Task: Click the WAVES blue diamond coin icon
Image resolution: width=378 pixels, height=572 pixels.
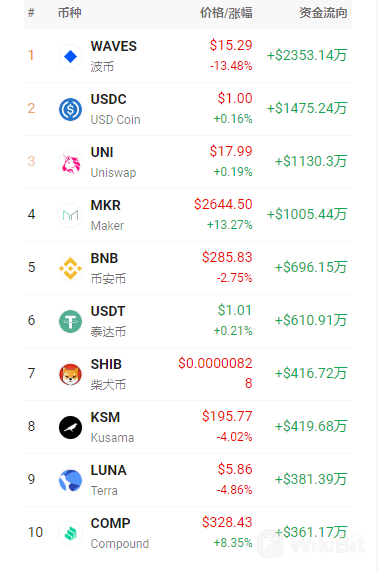Action: tap(70, 57)
